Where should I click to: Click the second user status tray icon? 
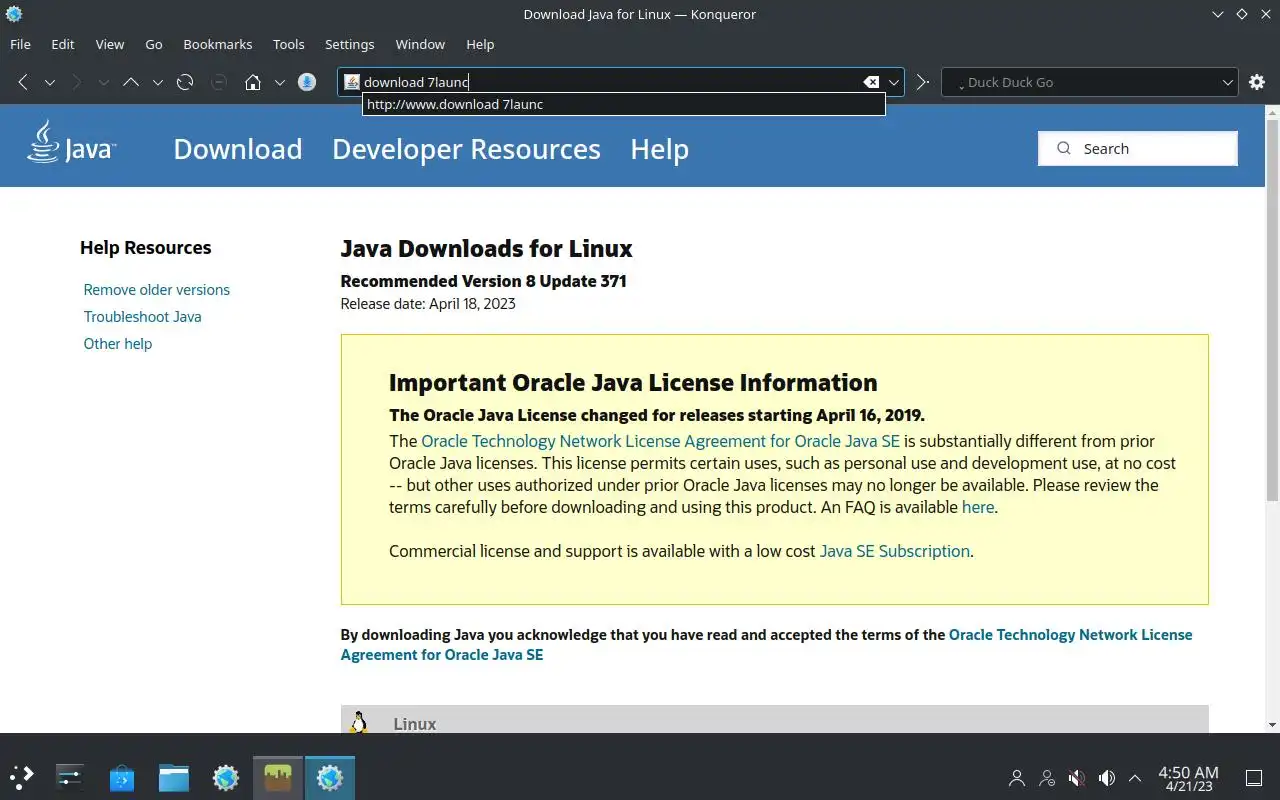click(1047, 777)
